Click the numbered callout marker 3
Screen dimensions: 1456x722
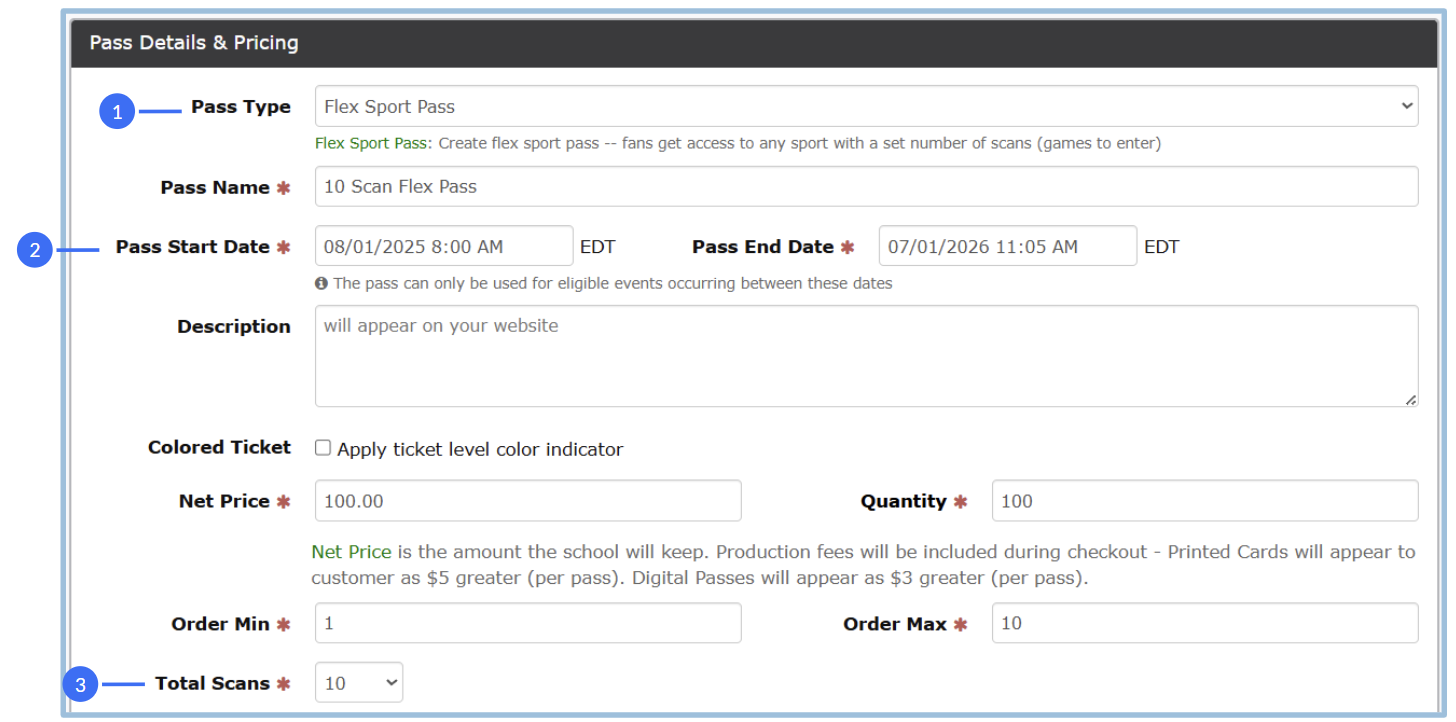[80, 686]
